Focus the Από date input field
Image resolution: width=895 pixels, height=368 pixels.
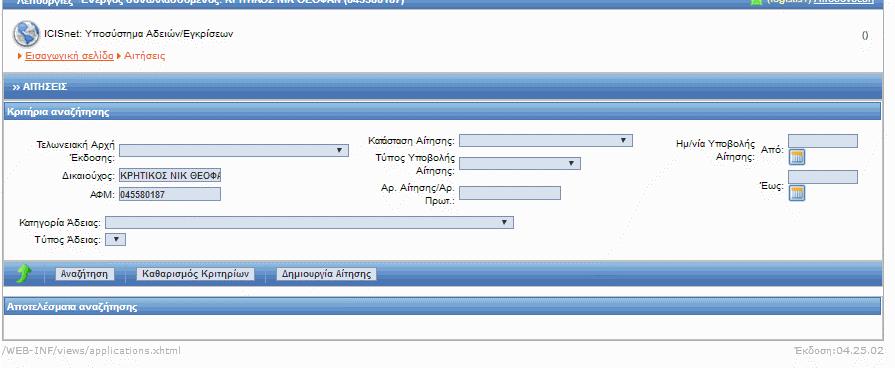tap(823, 141)
